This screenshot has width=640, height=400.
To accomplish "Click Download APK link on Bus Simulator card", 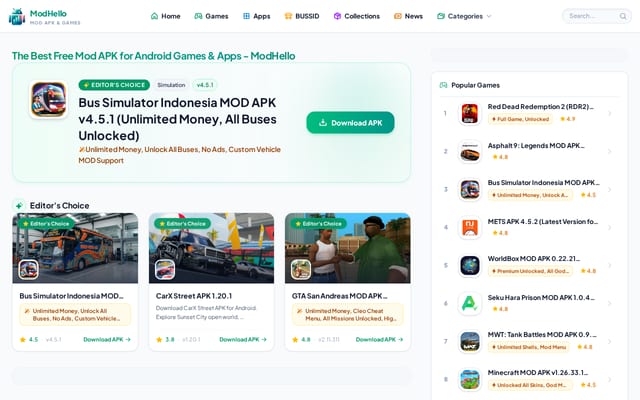I will click(107, 339).
